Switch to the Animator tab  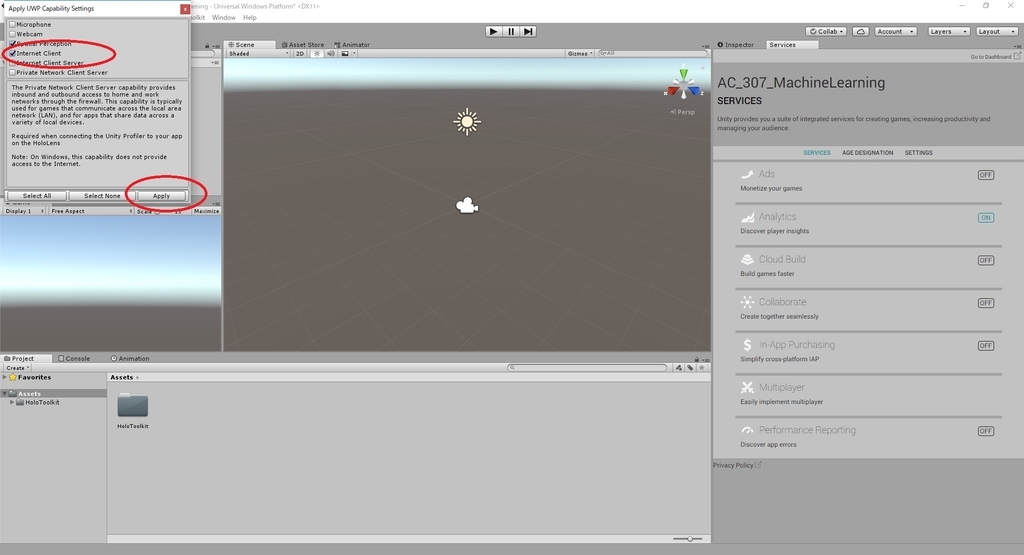click(x=352, y=45)
